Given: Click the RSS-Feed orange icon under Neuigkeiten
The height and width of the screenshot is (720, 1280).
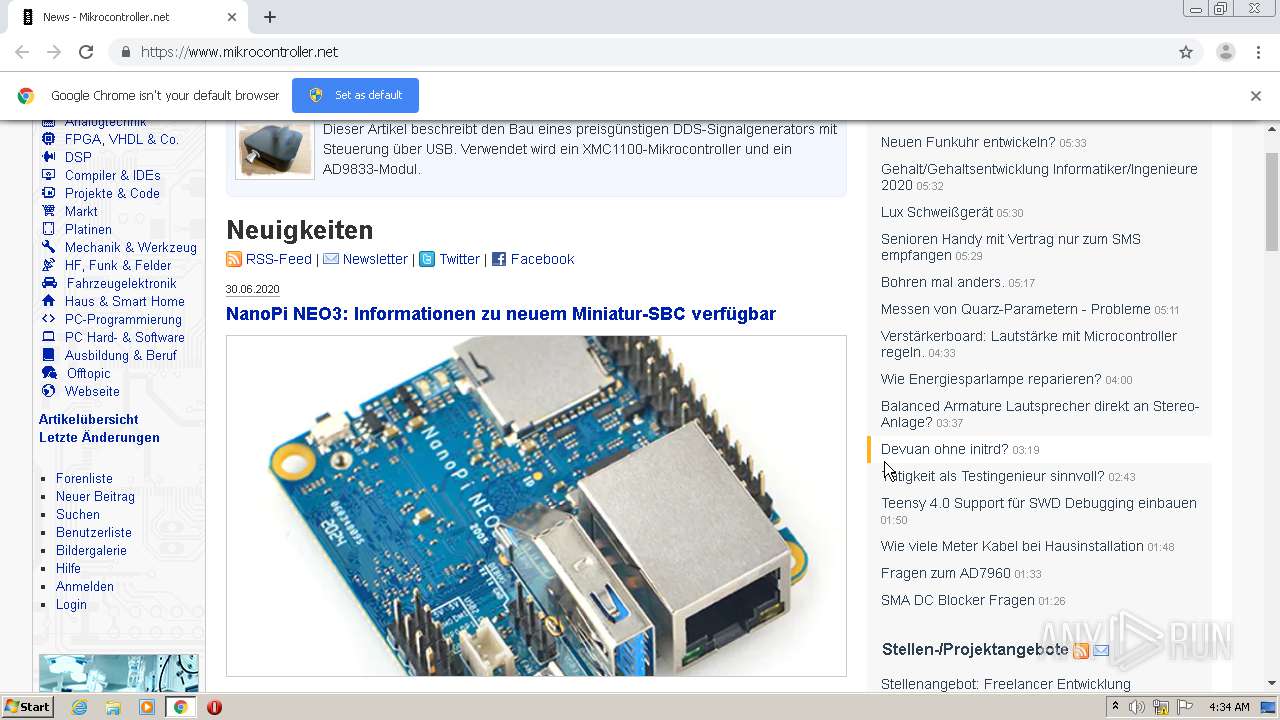Looking at the screenshot, I should (234, 259).
